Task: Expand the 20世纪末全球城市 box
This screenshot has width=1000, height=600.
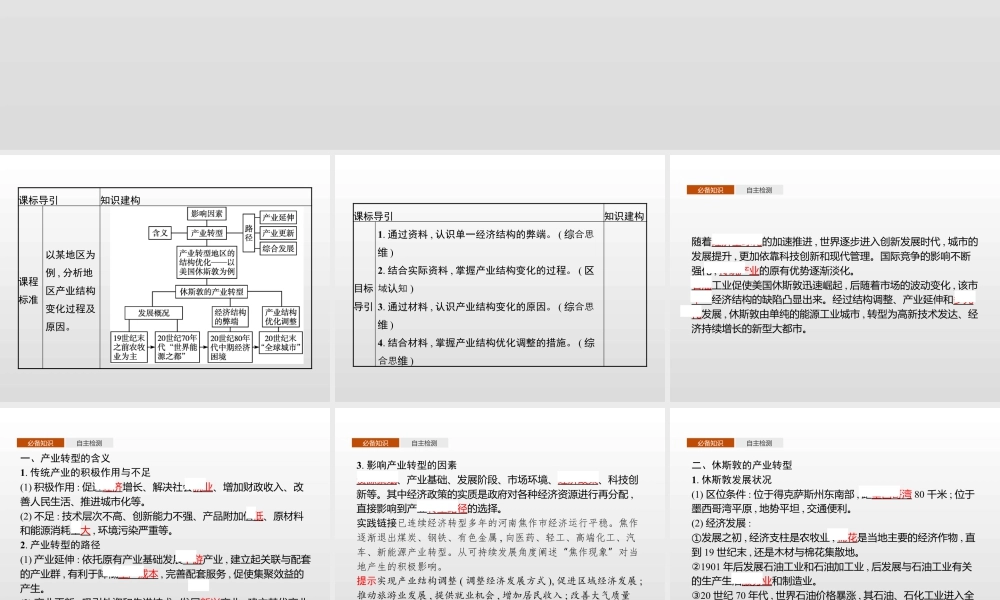Action: [282, 344]
